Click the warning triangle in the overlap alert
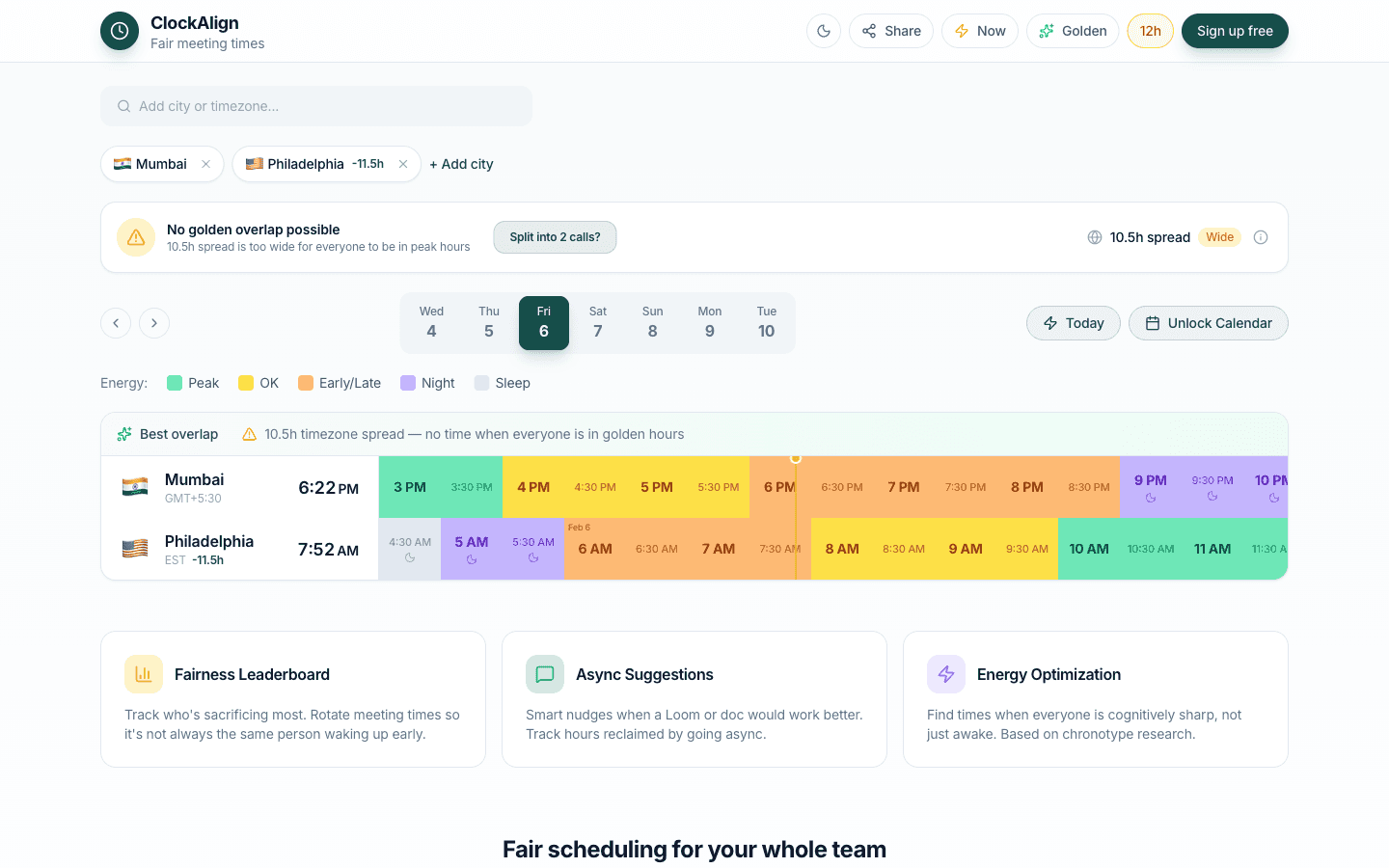 (135, 236)
